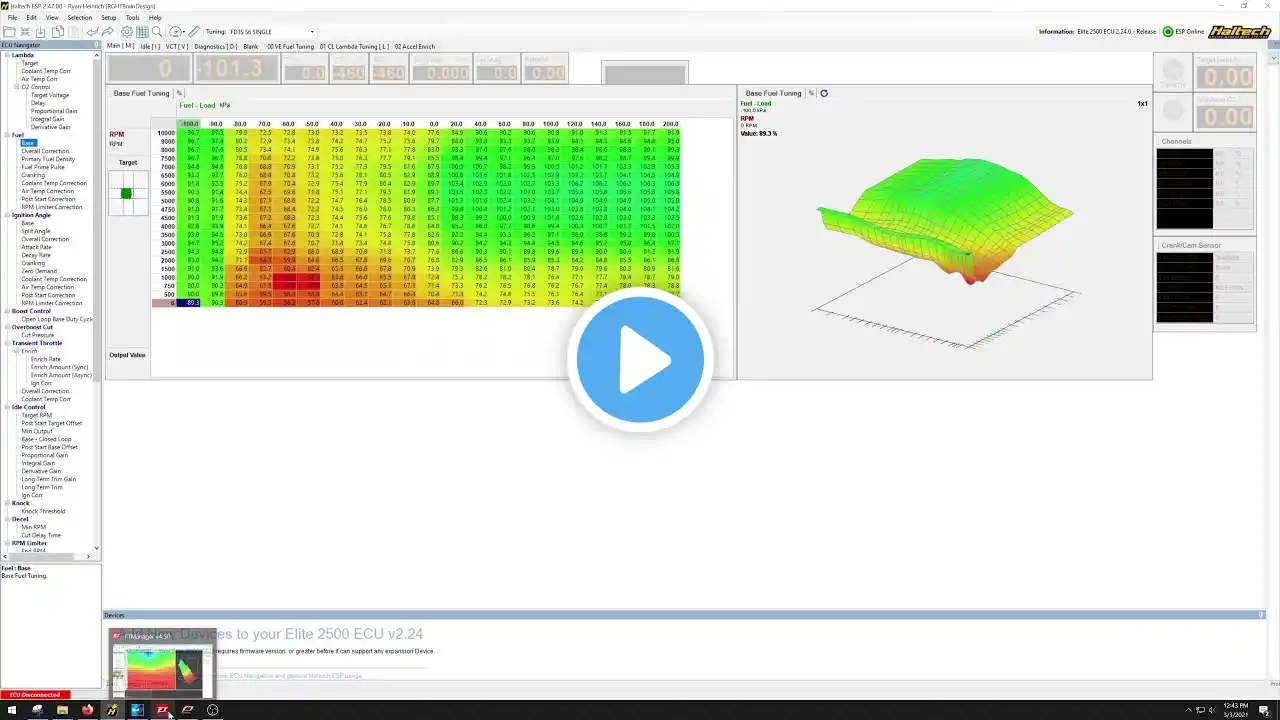Click the 10000 RPM row header
The image size is (1280, 720).
[166, 133]
